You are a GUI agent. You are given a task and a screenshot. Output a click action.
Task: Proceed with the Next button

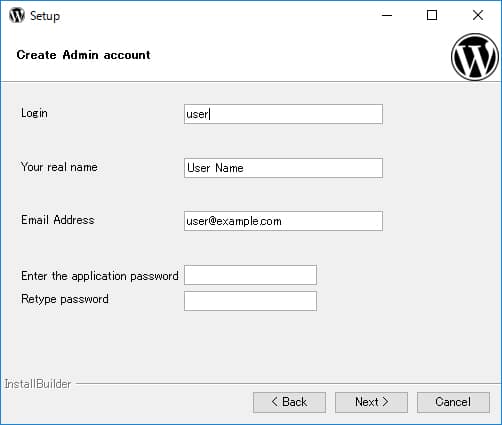pyautogui.click(x=371, y=402)
